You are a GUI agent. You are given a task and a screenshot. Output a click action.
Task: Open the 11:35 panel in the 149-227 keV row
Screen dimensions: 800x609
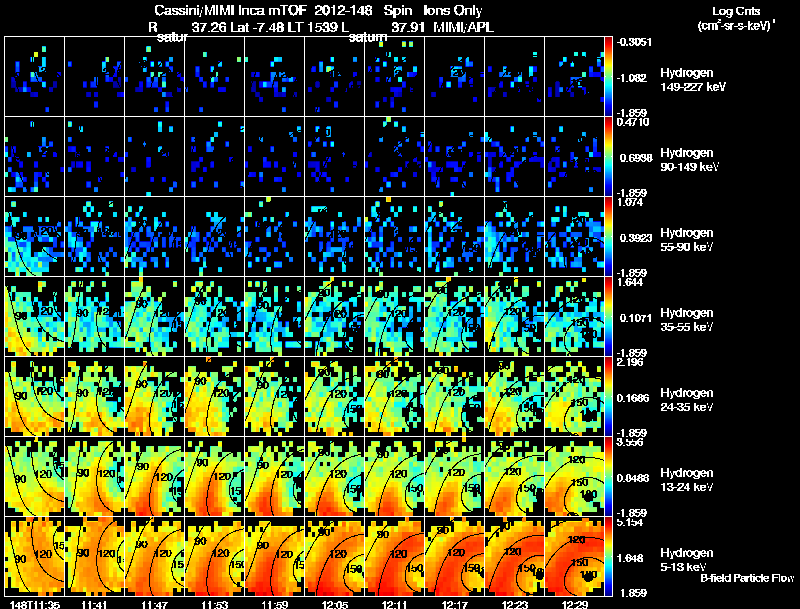pos(35,77)
